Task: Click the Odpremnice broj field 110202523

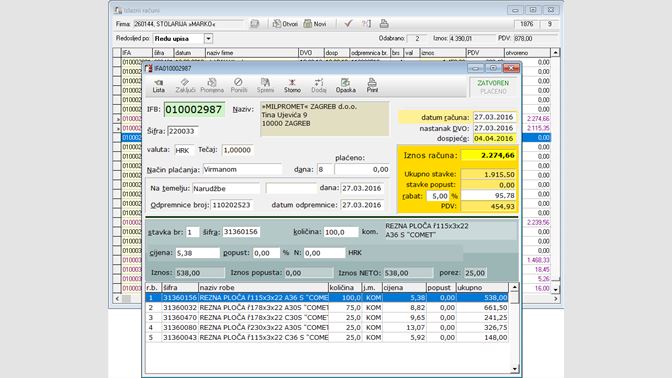Action: coord(232,205)
